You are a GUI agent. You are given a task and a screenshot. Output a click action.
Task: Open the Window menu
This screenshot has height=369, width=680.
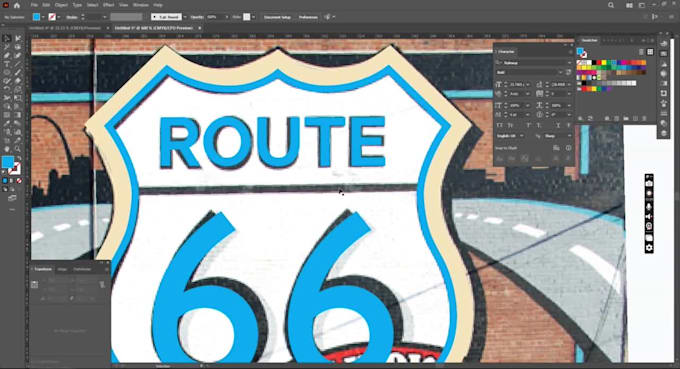(141, 5)
